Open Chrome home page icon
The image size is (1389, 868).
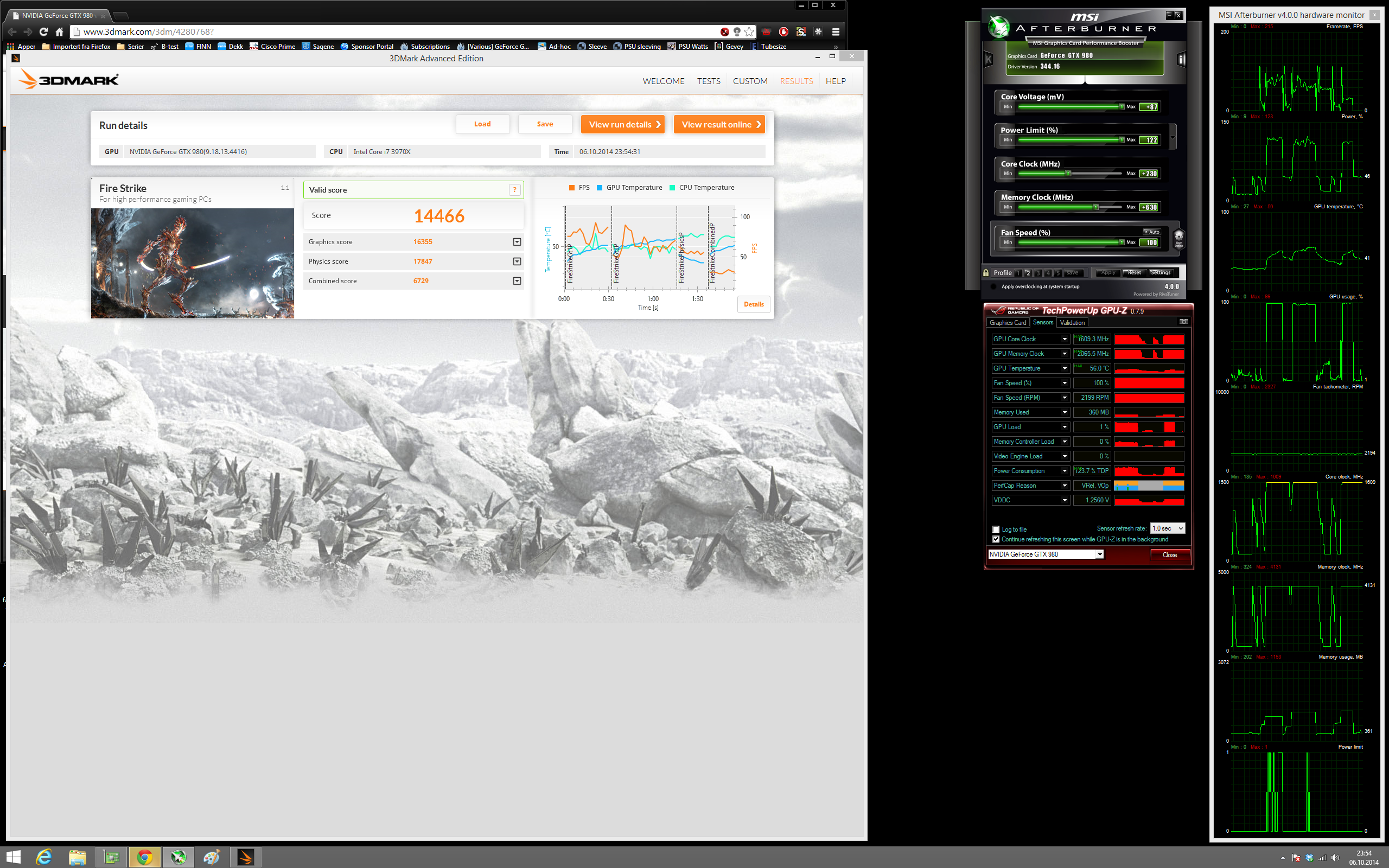point(59,31)
